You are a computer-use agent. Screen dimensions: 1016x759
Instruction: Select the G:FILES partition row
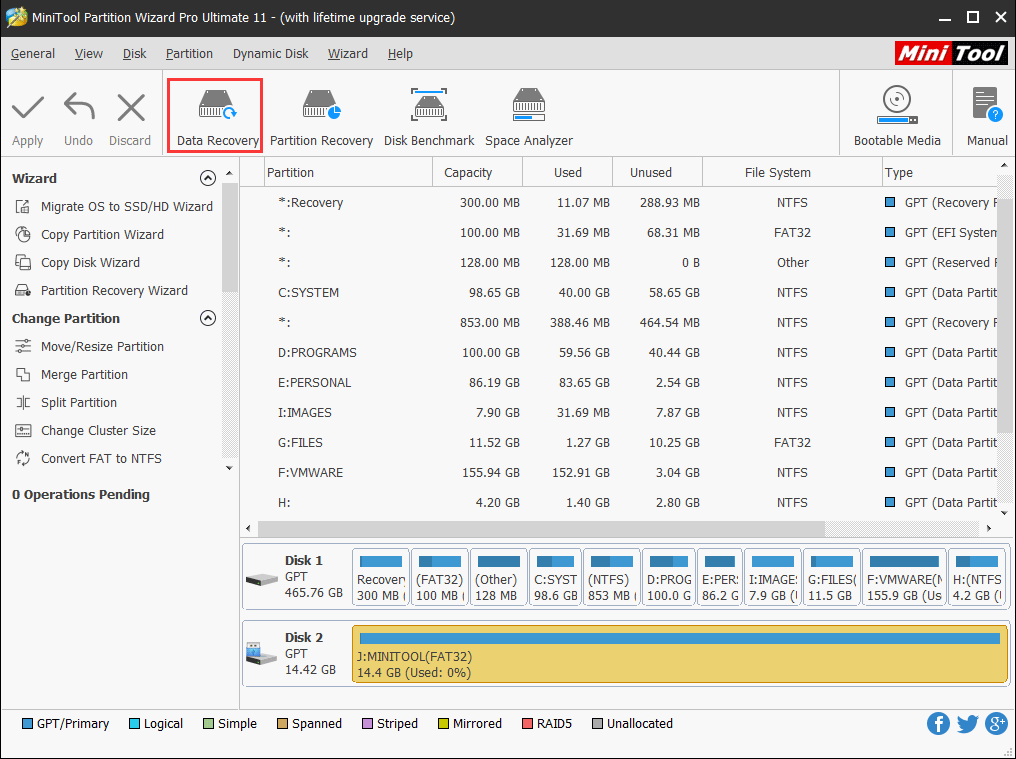tap(619, 443)
